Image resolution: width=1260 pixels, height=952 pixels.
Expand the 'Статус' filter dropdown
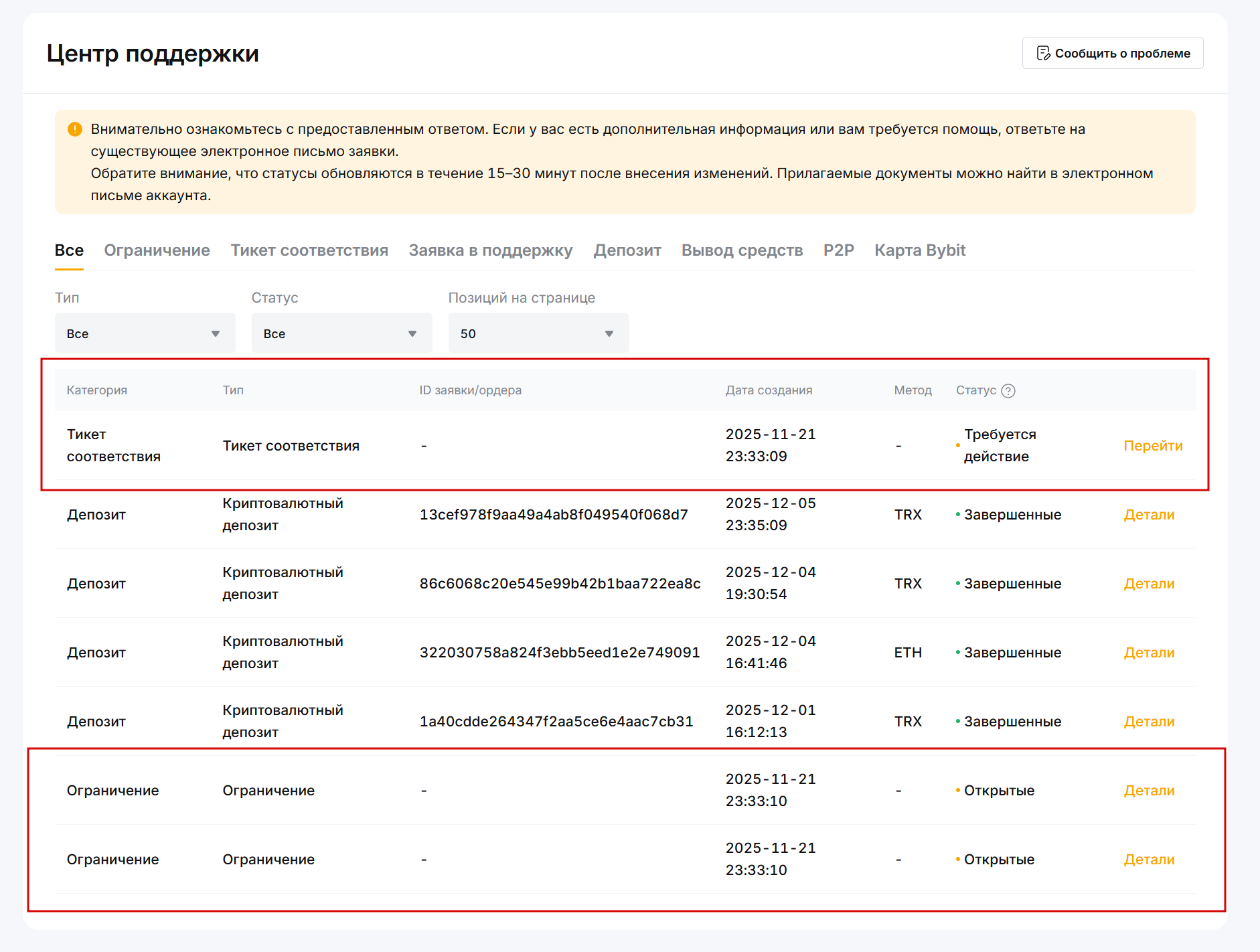point(342,333)
